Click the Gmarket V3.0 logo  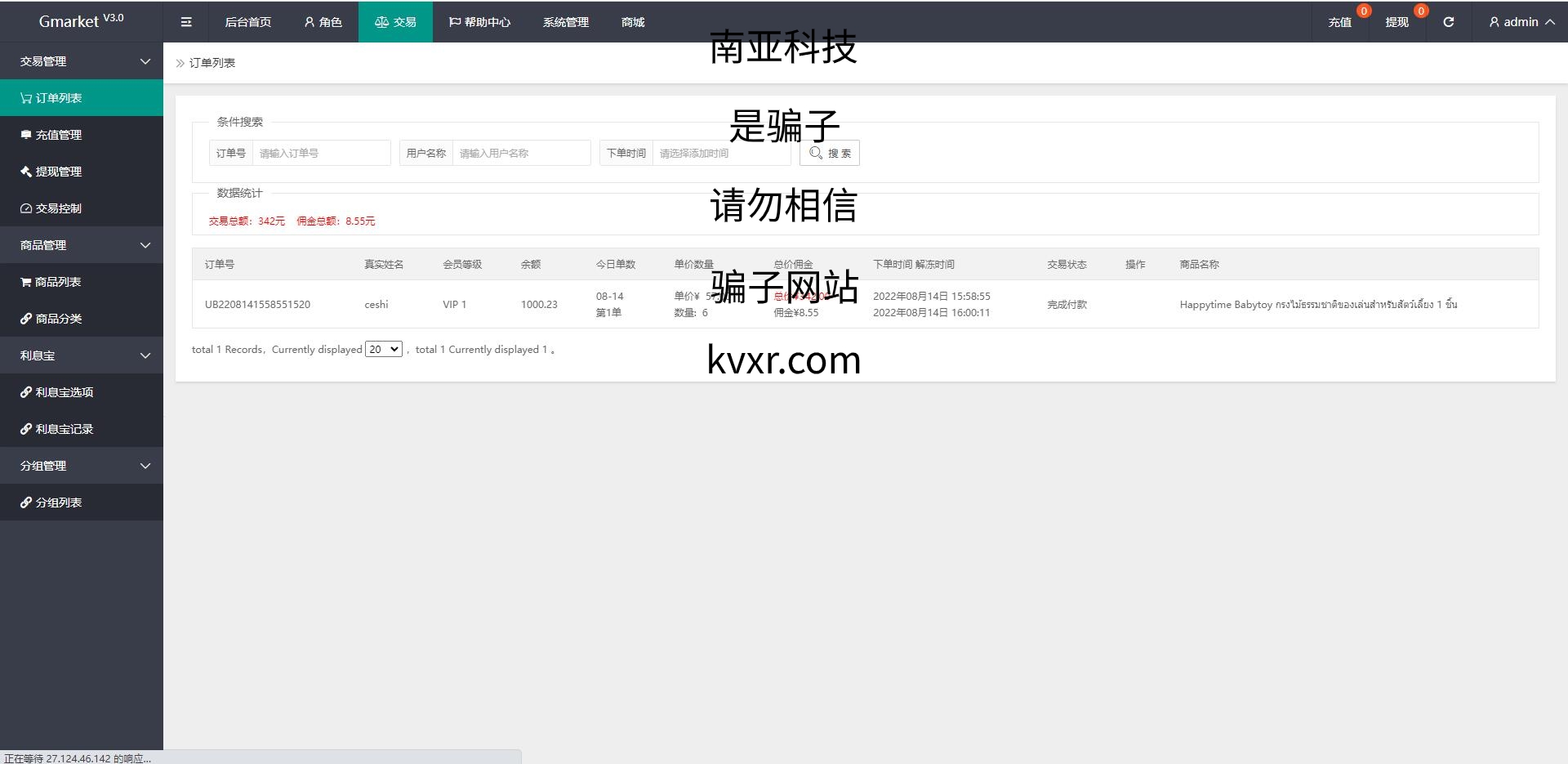click(x=82, y=20)
